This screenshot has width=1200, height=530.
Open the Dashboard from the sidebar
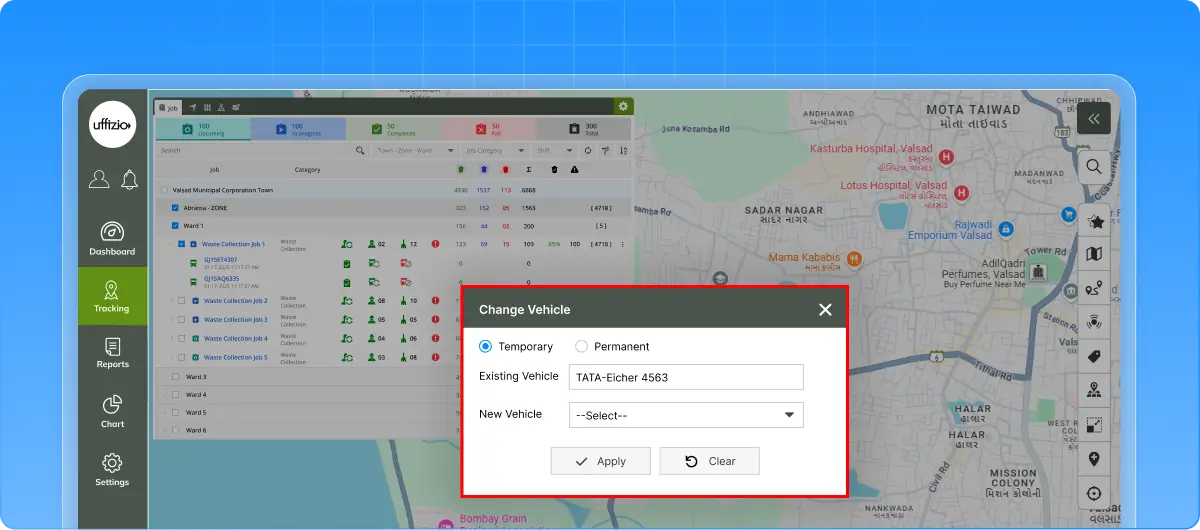pyautogui.click(x=112, y=238)
